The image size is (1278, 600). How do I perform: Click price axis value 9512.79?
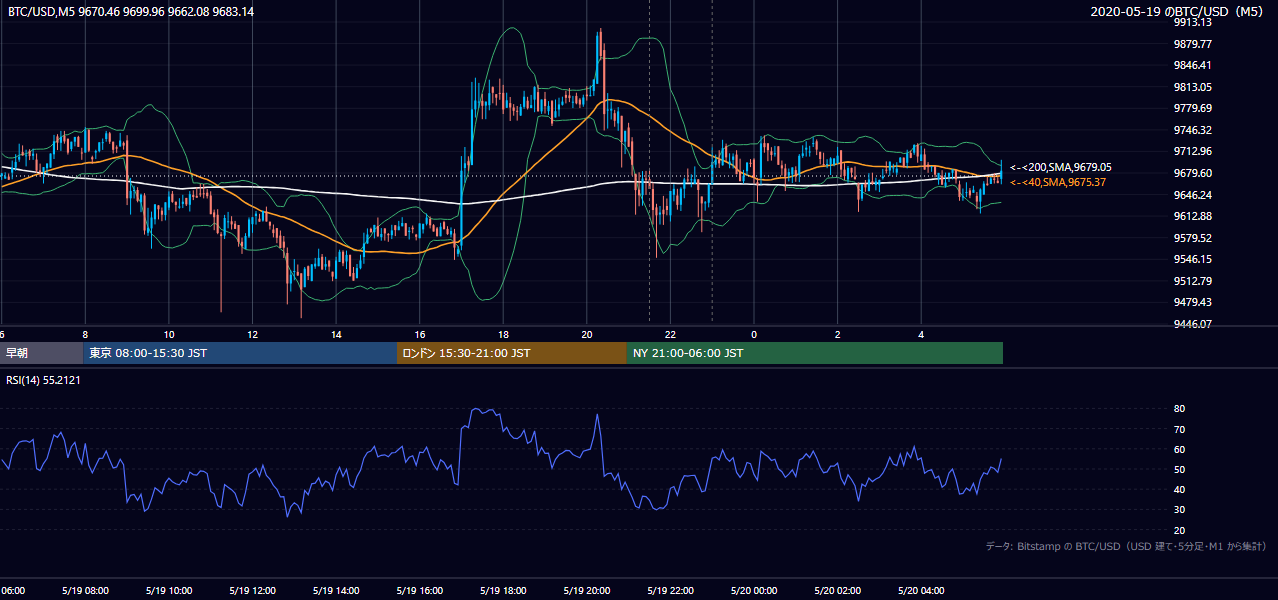[x=1193, y=281]
